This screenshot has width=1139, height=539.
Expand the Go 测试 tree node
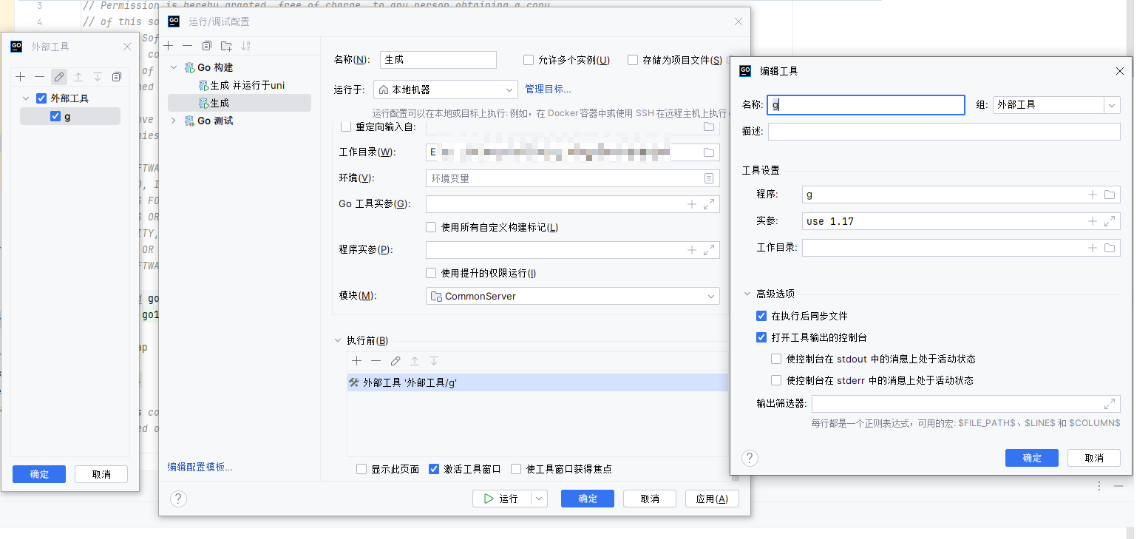[x=175, y=121]
